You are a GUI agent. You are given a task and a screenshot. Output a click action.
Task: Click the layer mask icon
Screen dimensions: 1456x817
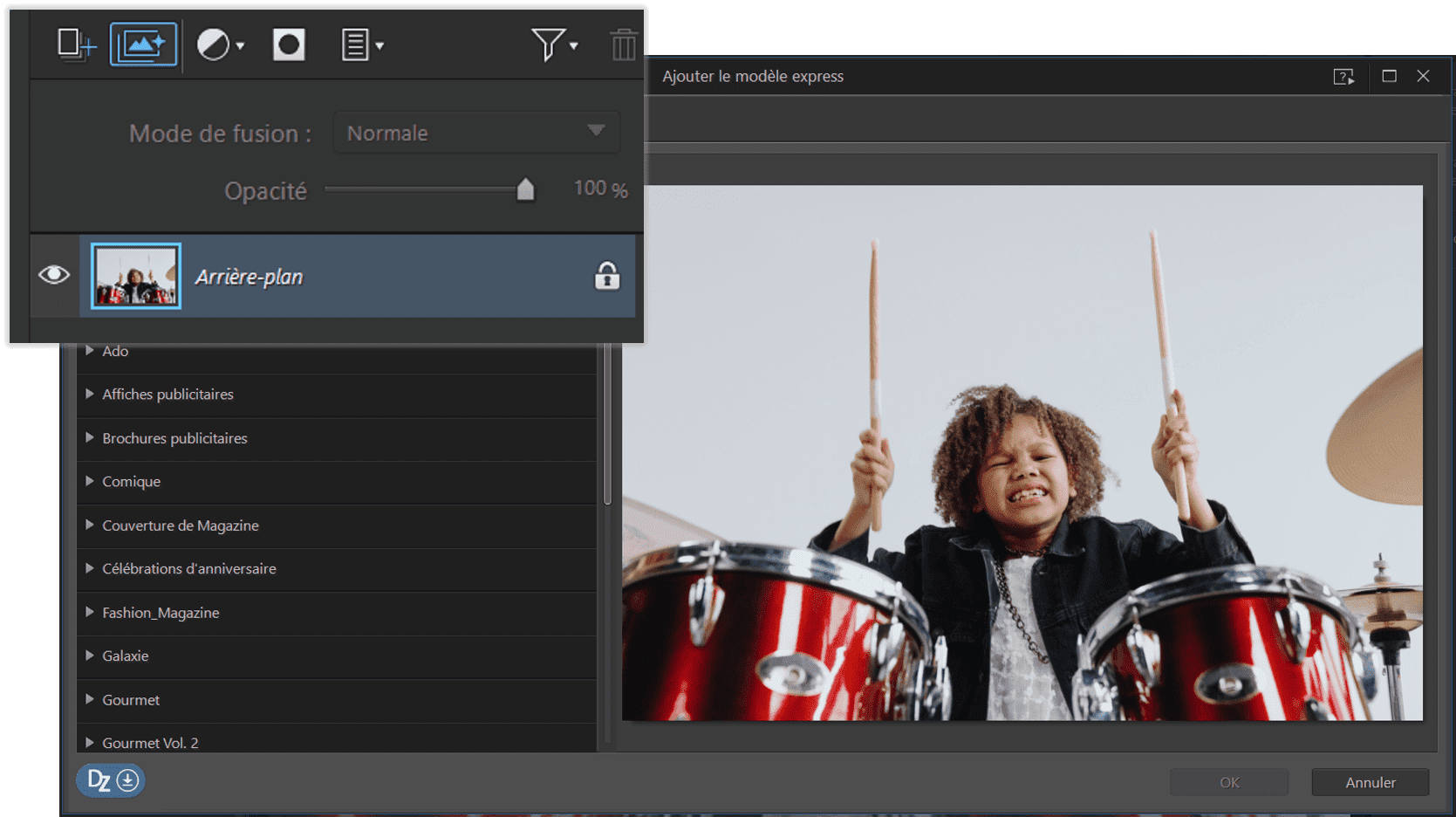click(289, 45)
